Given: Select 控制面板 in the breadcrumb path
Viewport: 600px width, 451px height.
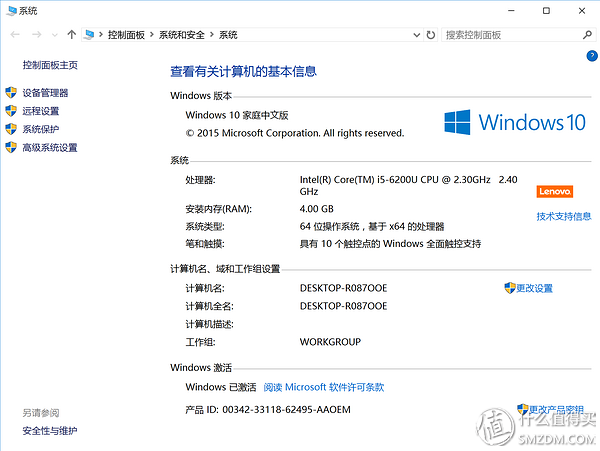Looking at the screenshot, I should pyautogui.click(x=126, y=35).
